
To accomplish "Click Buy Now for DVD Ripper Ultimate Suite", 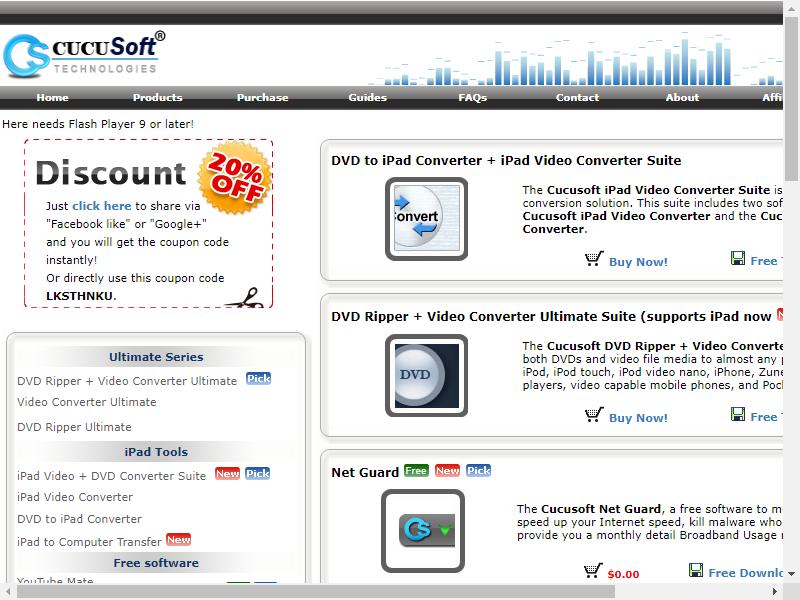I will [x=638, y=418].
